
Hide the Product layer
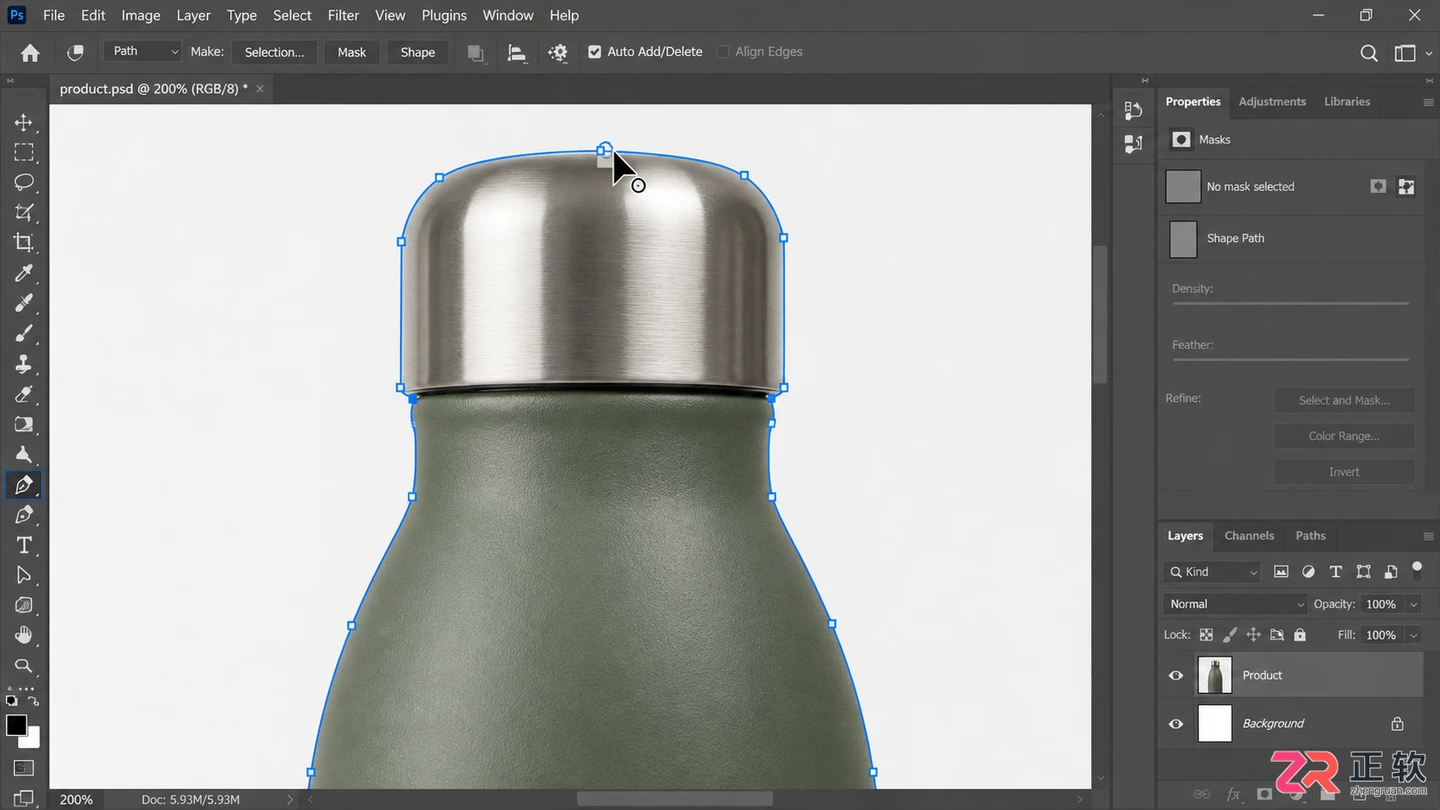tap(1176, 676)
